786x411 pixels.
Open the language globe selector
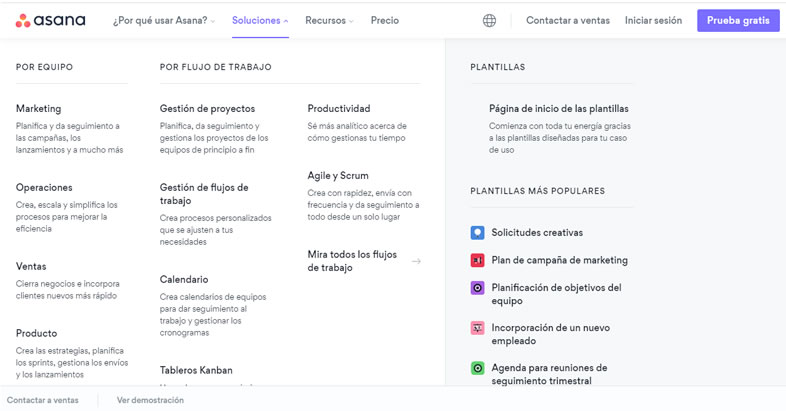[489, 21]
